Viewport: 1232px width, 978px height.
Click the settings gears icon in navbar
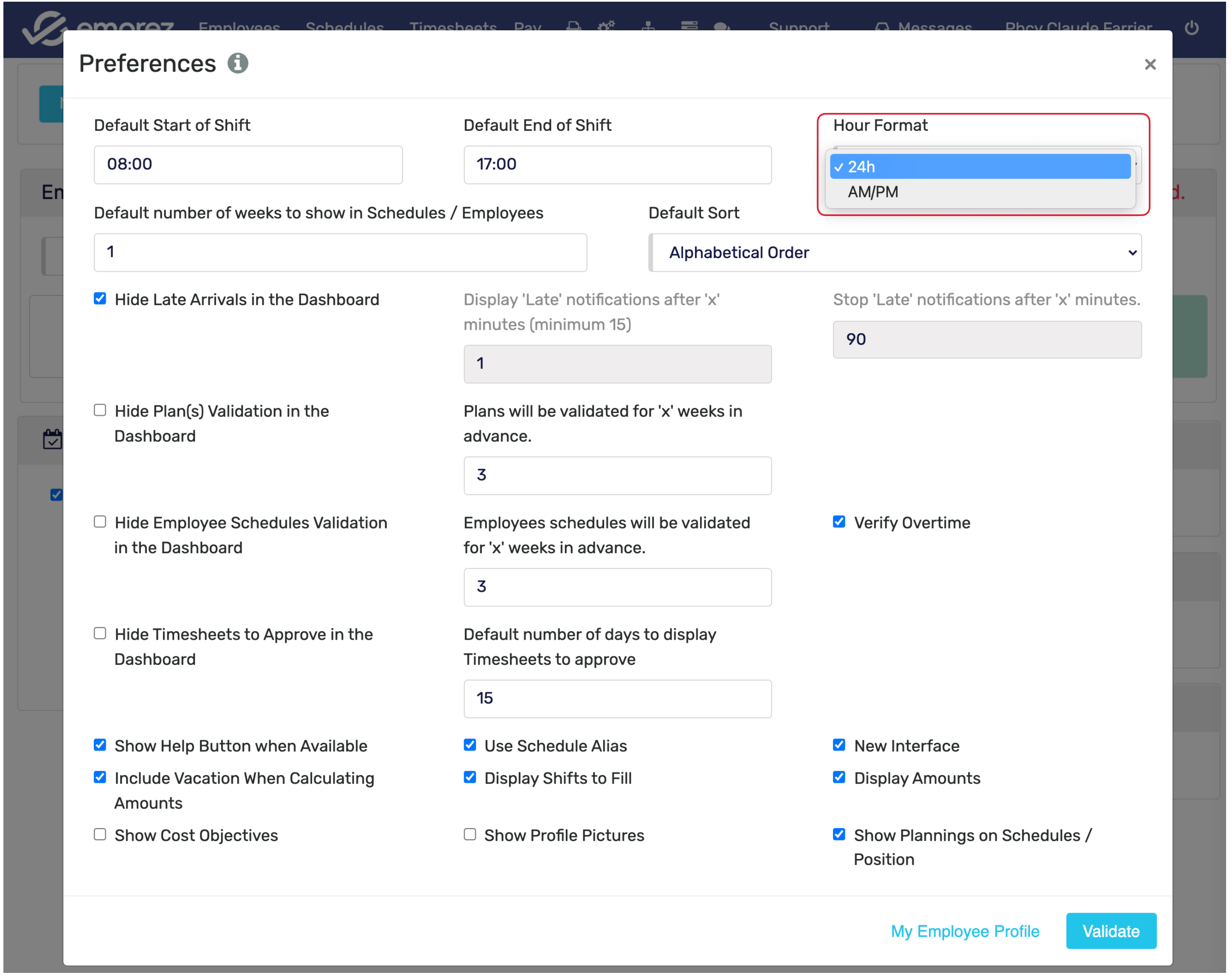point(606,26)
